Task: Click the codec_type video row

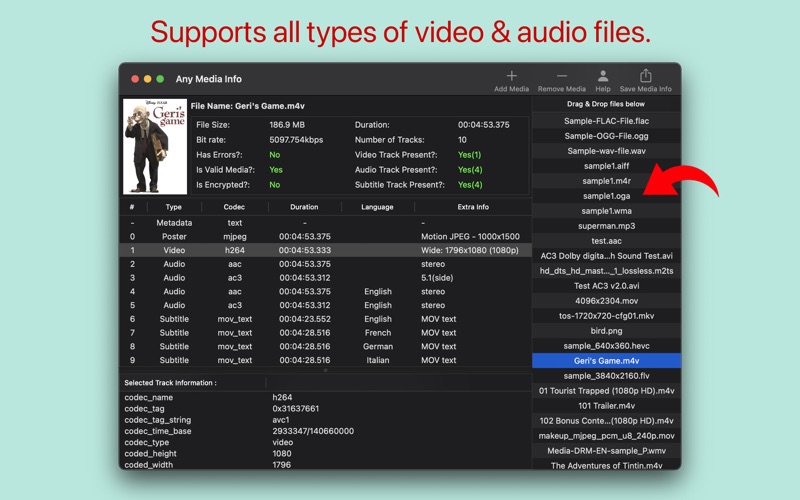Action: pyautogui.click(x=326, y=442)
